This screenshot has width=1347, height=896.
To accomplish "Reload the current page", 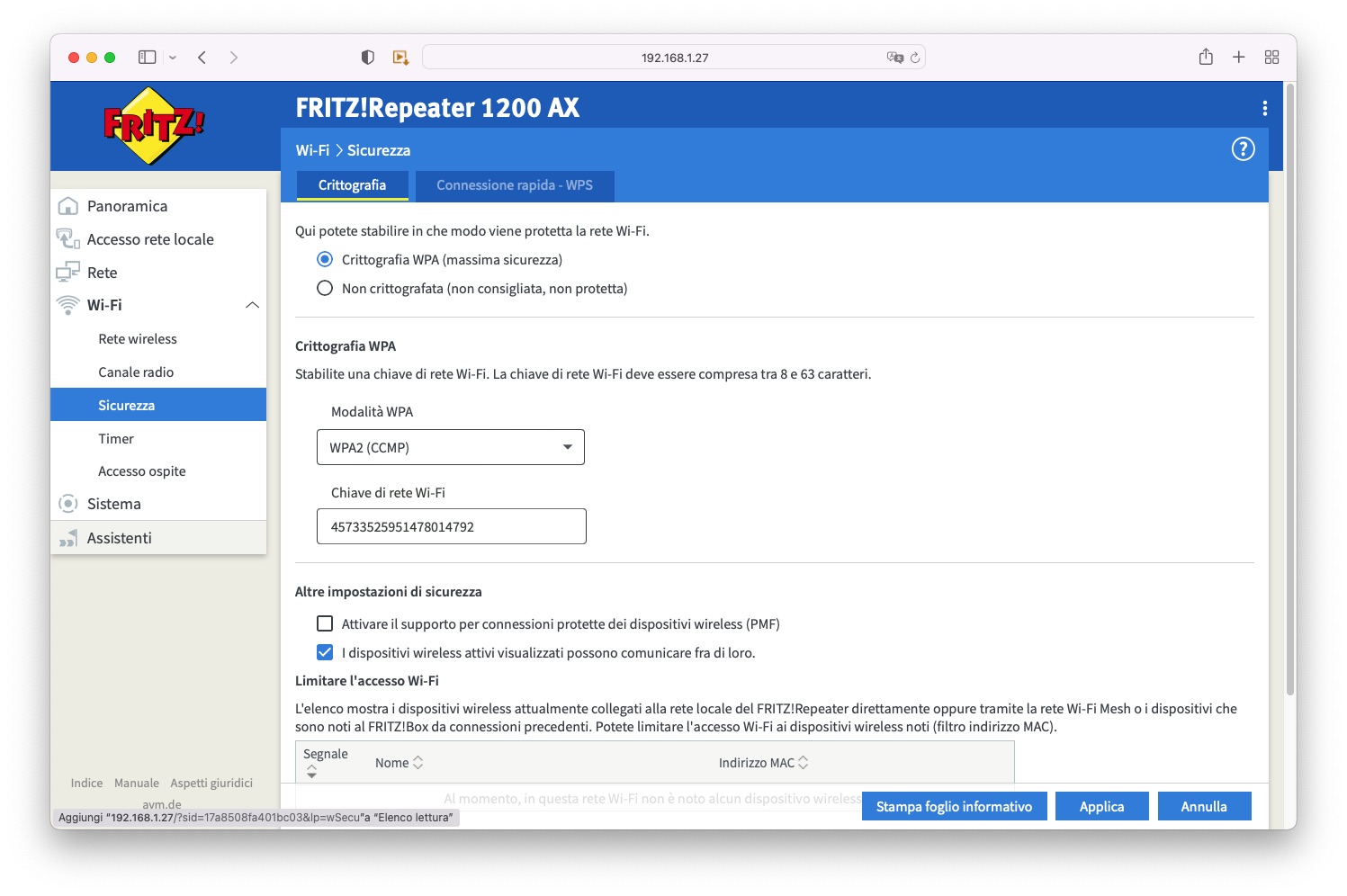I will 915,58.
